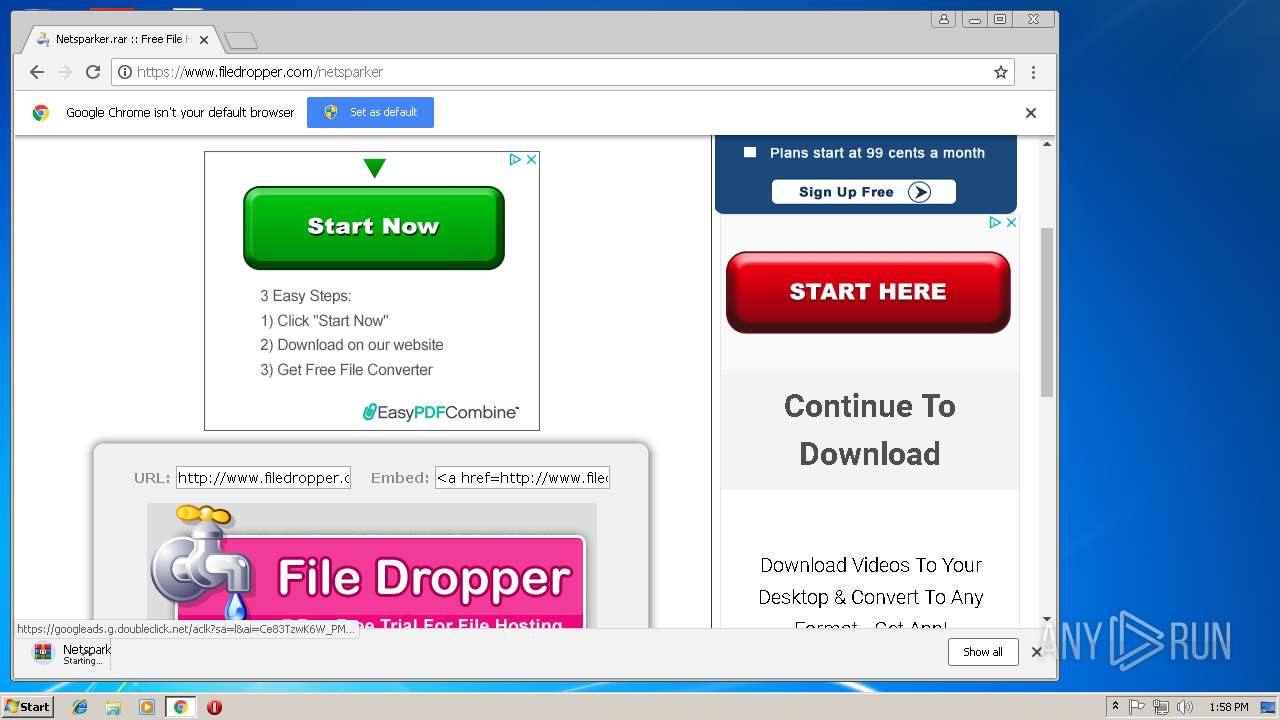
Task: Click the Action Center flag icon
Action: pos(1137,707)
